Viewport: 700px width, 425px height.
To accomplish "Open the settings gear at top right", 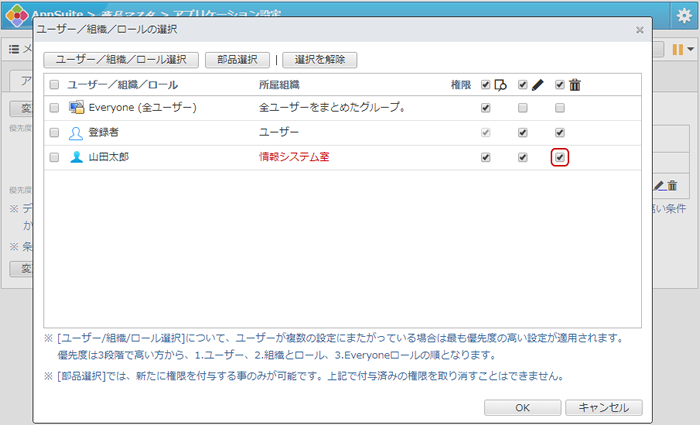I will pos(684,15).
